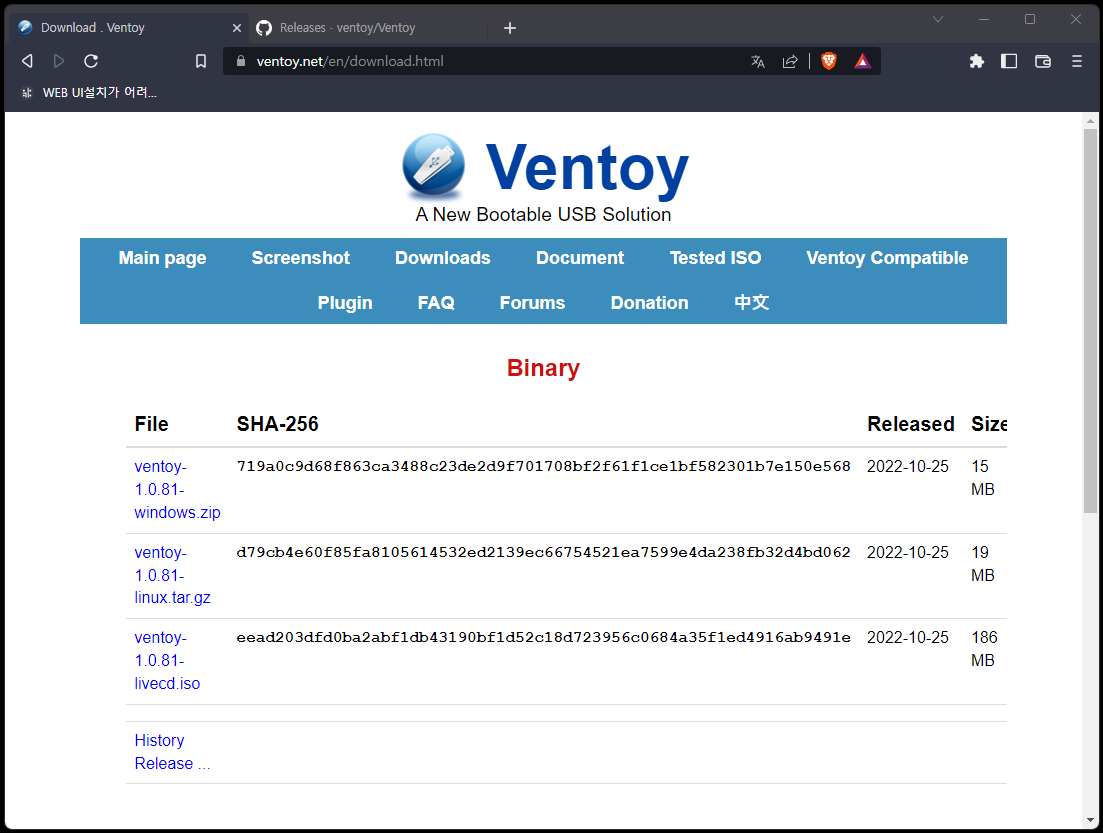Reload the current page
The width and height of the screenshot is (1103, 833).
(91, 61)
